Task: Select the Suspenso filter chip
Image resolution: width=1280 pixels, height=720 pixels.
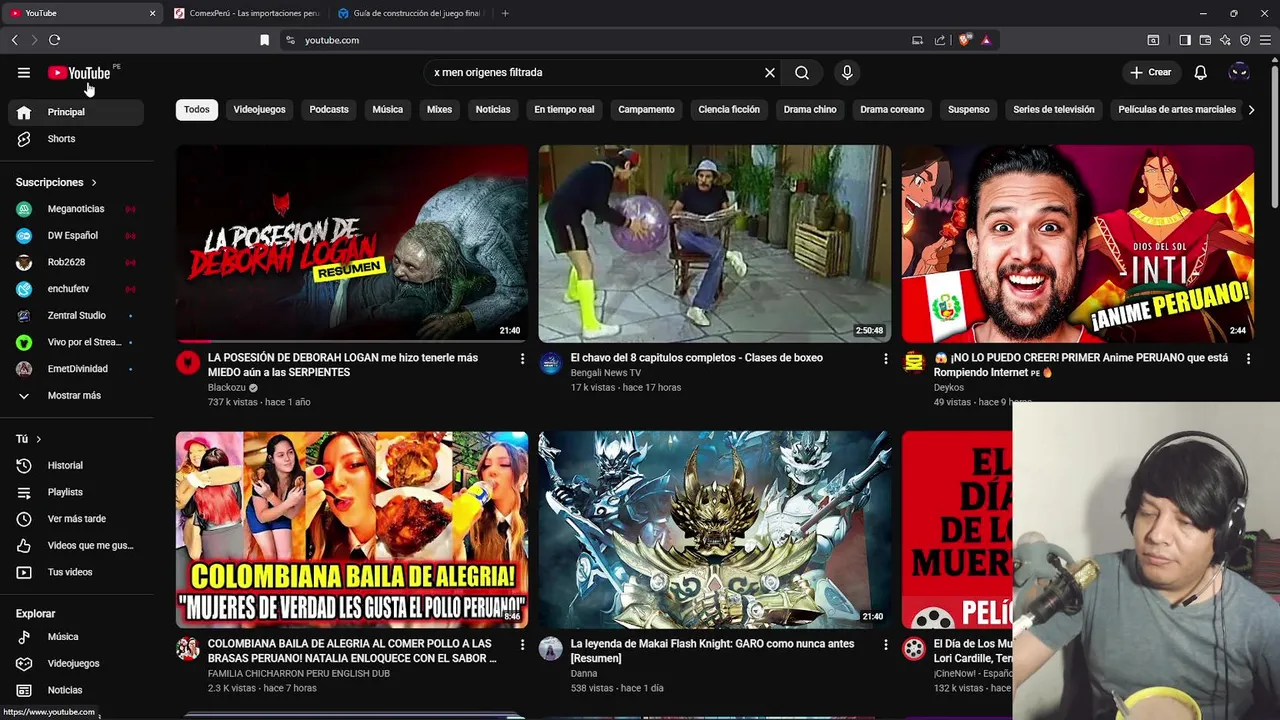Action: click(x=969, y=109)
